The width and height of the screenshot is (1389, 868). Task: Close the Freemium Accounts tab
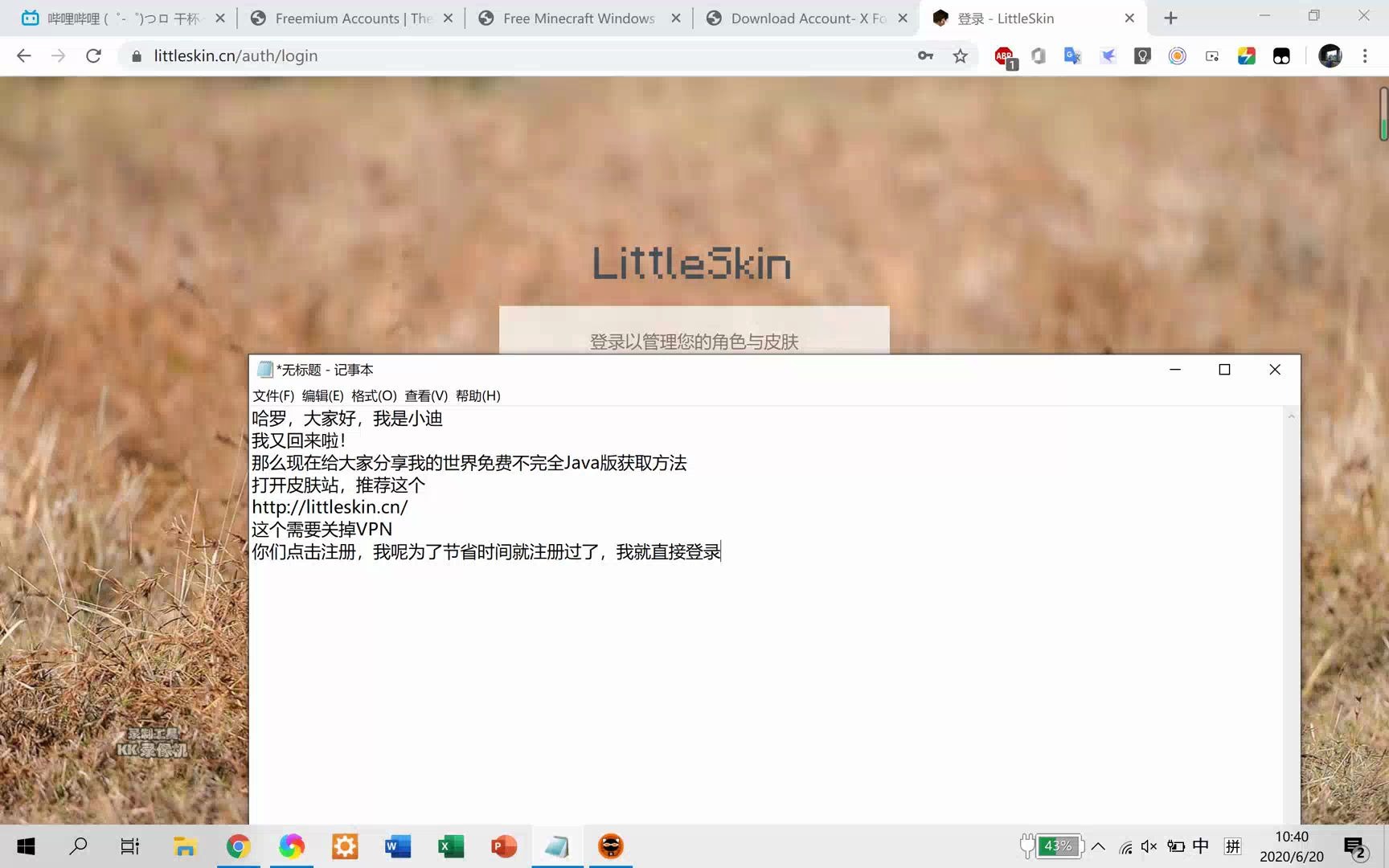(448, 18)
